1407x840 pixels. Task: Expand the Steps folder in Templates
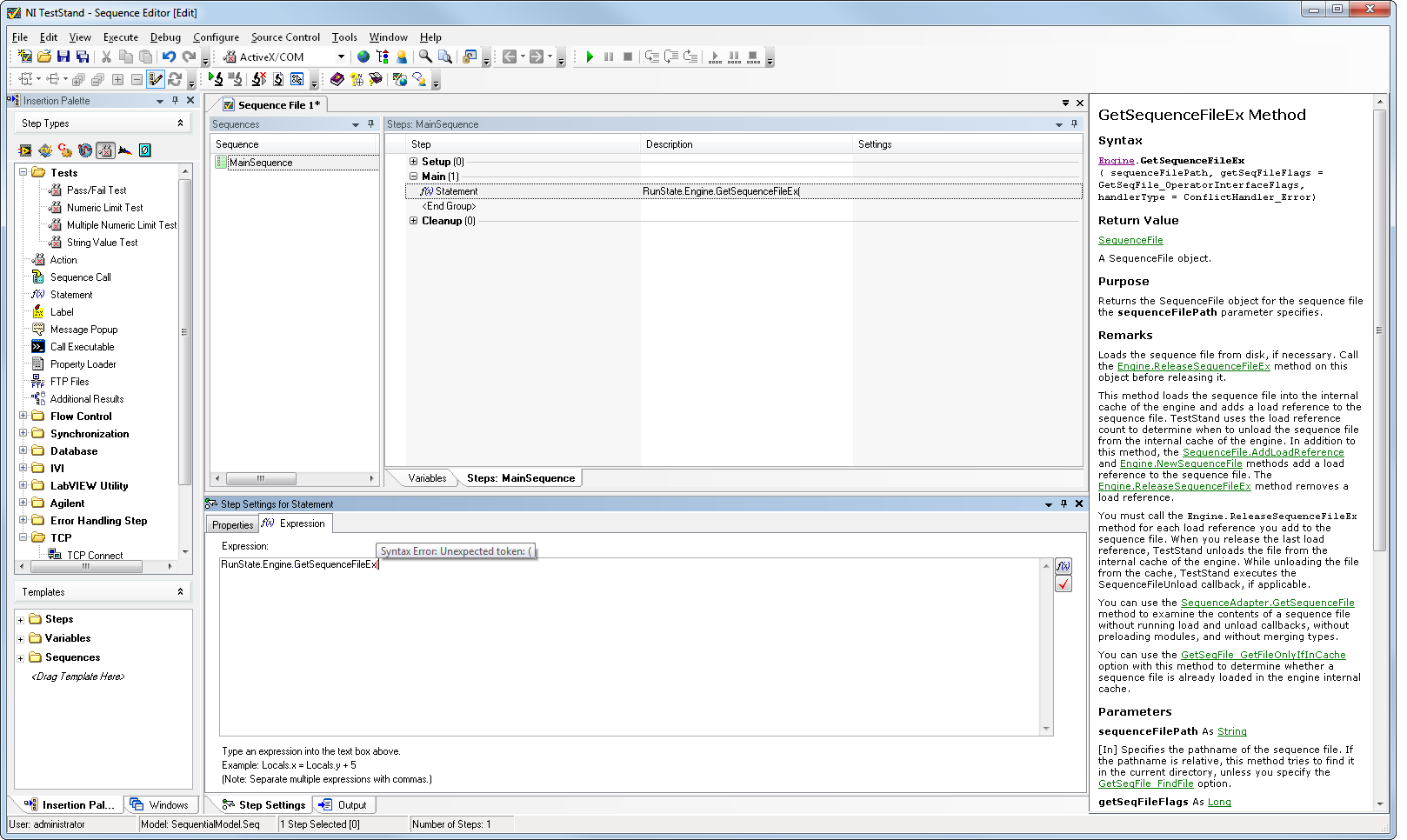coord(20,620)
